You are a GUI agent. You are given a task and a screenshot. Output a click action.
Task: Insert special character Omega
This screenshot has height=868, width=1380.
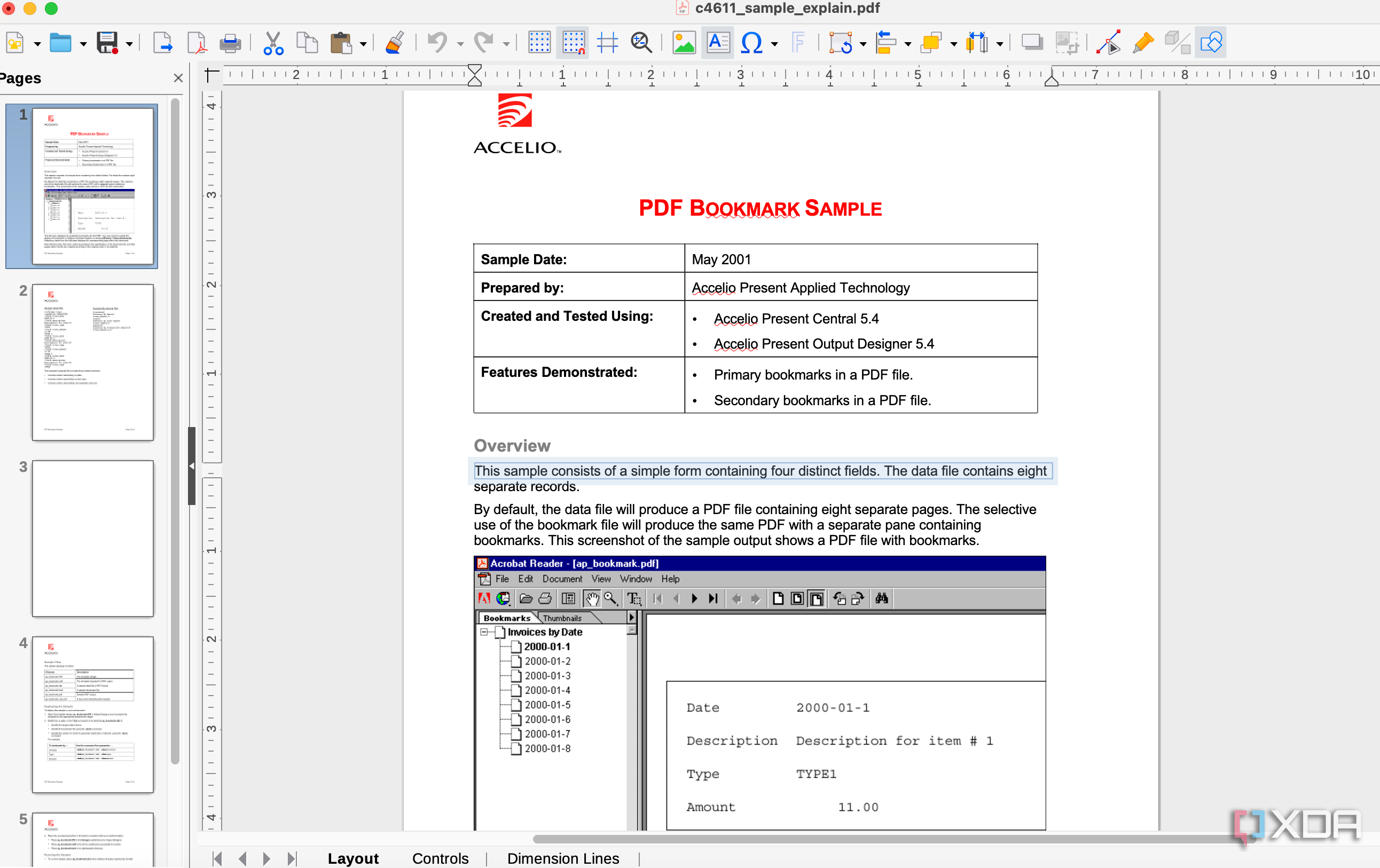751,43
